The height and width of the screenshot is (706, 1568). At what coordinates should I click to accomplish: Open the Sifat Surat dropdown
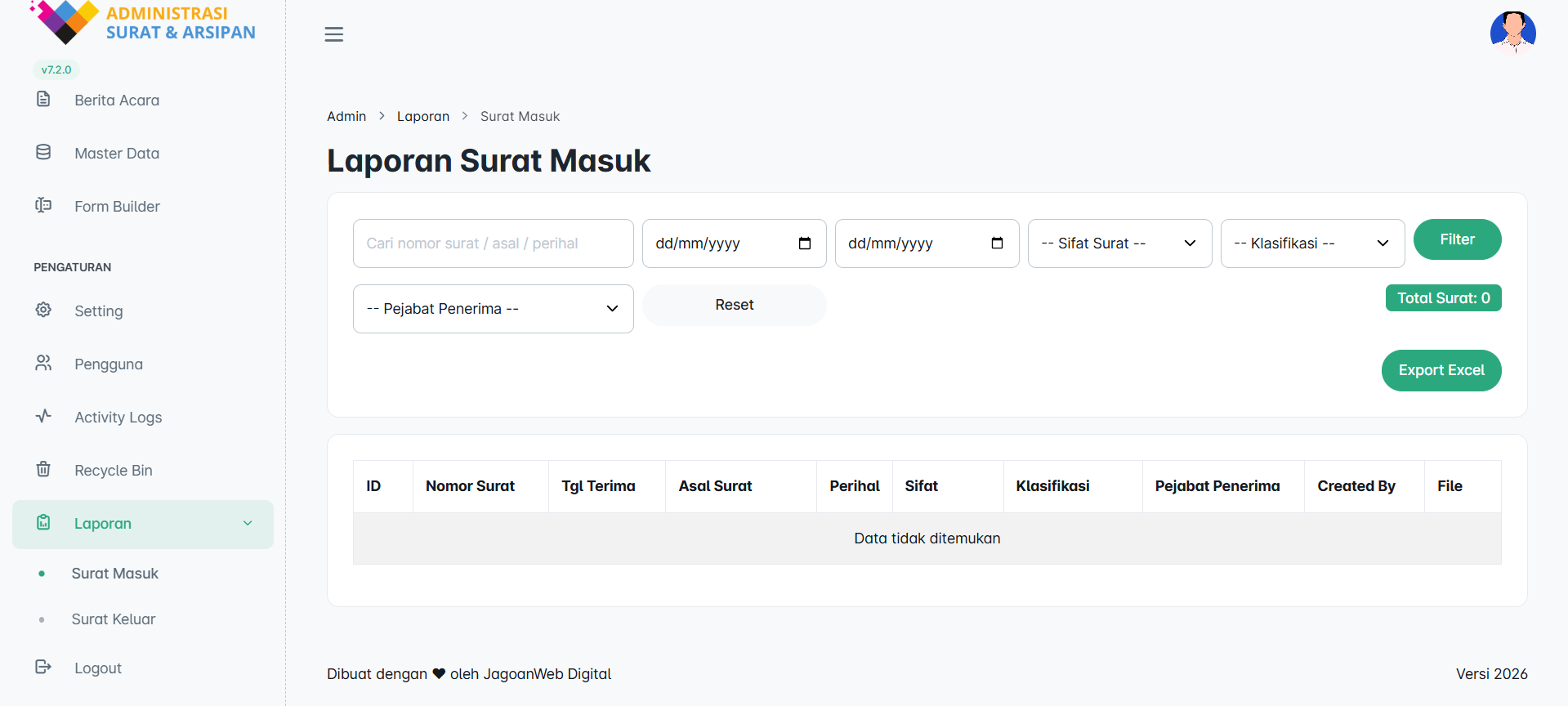click(1119, 244)
